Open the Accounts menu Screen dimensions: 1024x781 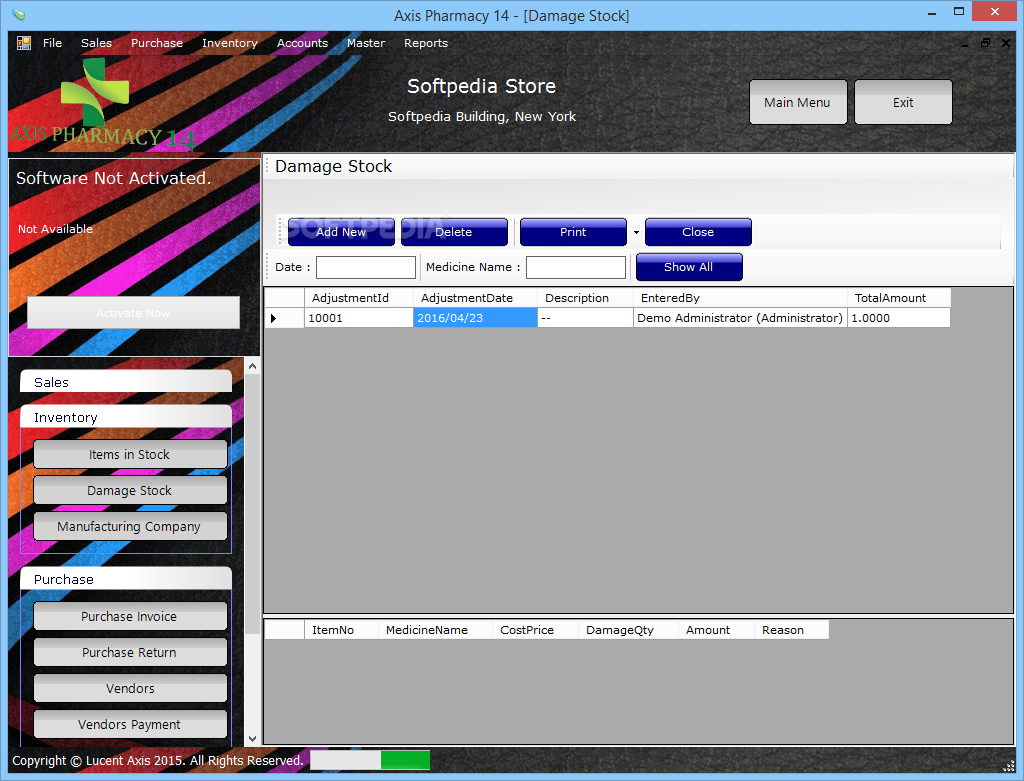tap(302, 43)
